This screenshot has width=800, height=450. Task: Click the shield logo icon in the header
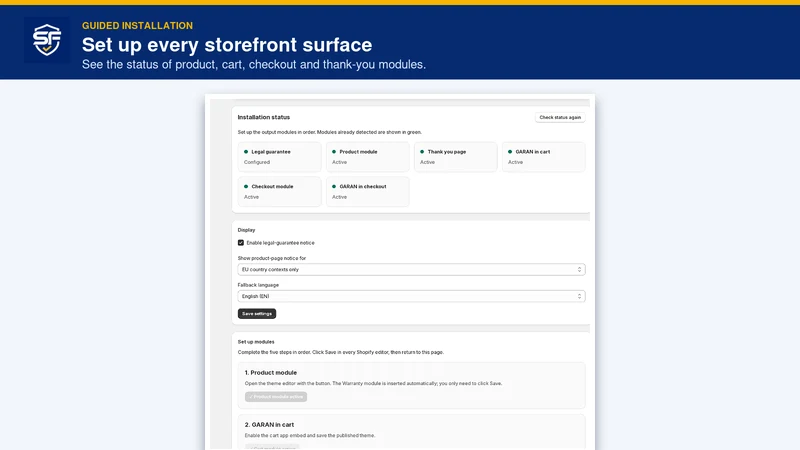47,40
